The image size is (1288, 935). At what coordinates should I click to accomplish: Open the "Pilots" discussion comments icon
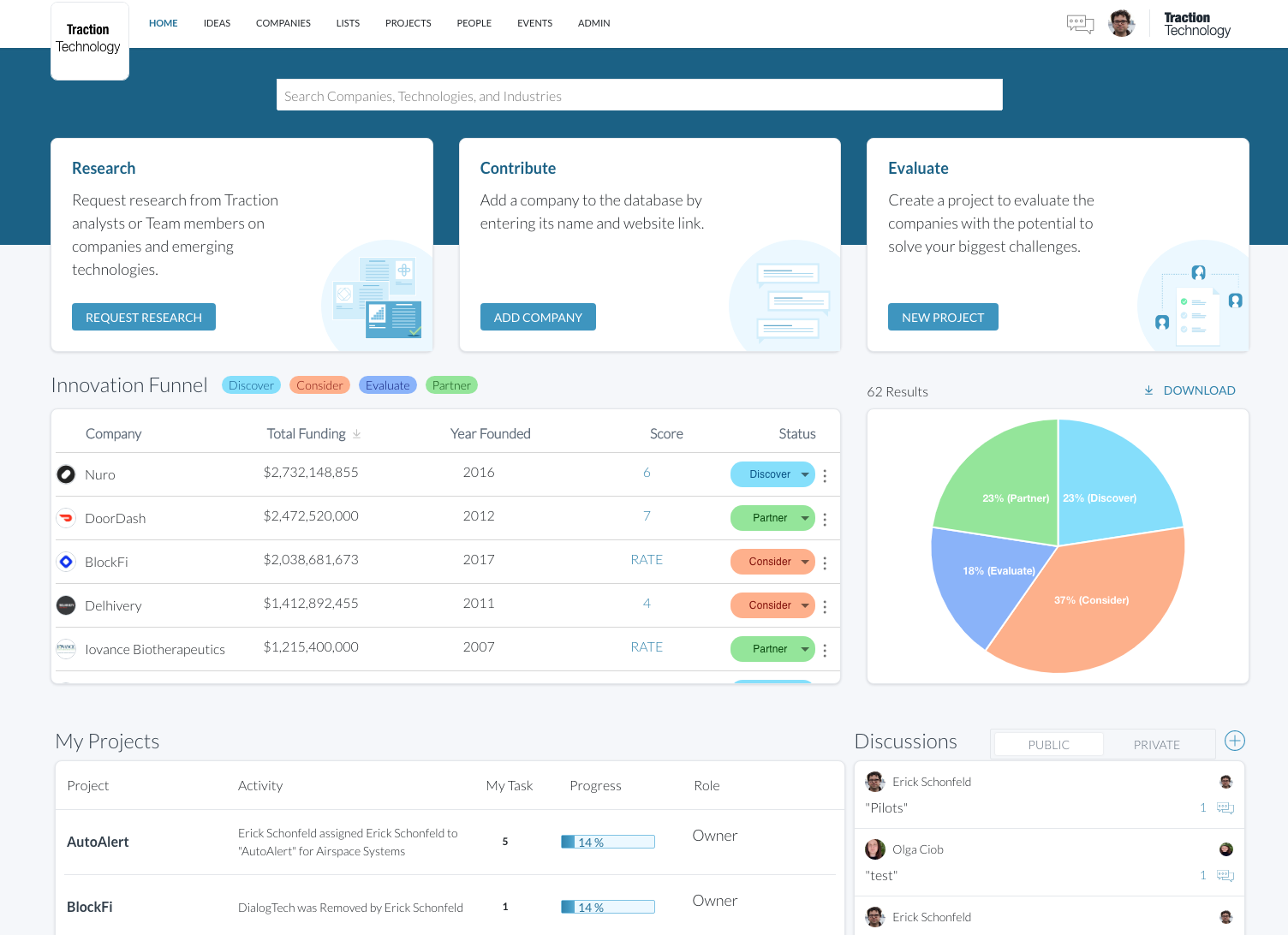coord(1225,807)
